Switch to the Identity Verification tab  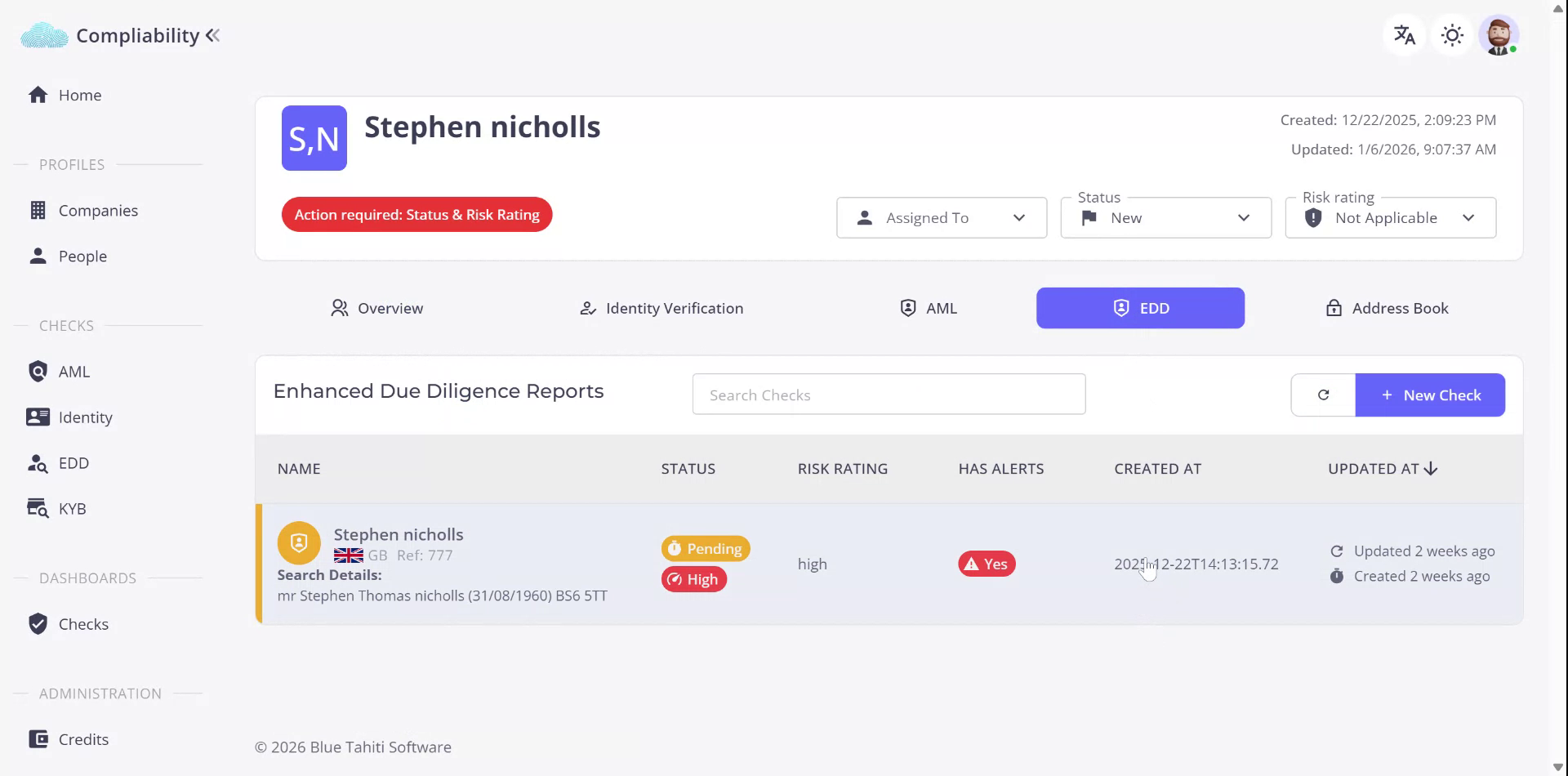pos(661,308)
